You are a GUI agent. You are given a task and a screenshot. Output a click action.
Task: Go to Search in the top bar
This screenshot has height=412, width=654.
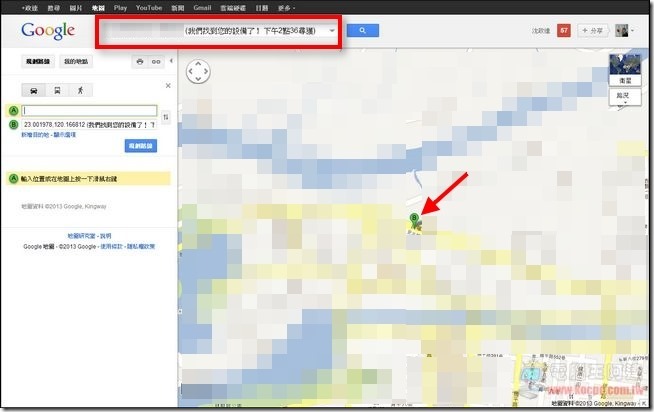tap(53, 8)
